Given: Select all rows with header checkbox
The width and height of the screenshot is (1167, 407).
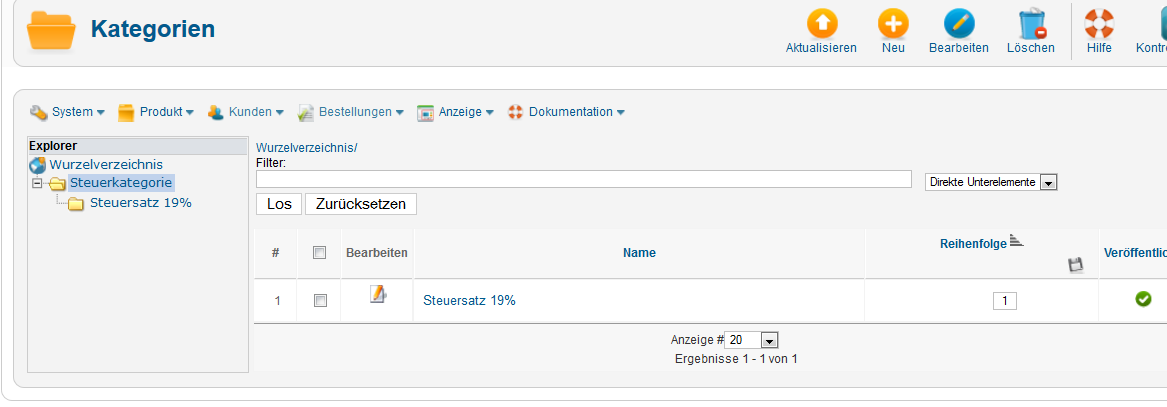Looking at the screenshot, I should pyautogui.click(x=320, y=253).
